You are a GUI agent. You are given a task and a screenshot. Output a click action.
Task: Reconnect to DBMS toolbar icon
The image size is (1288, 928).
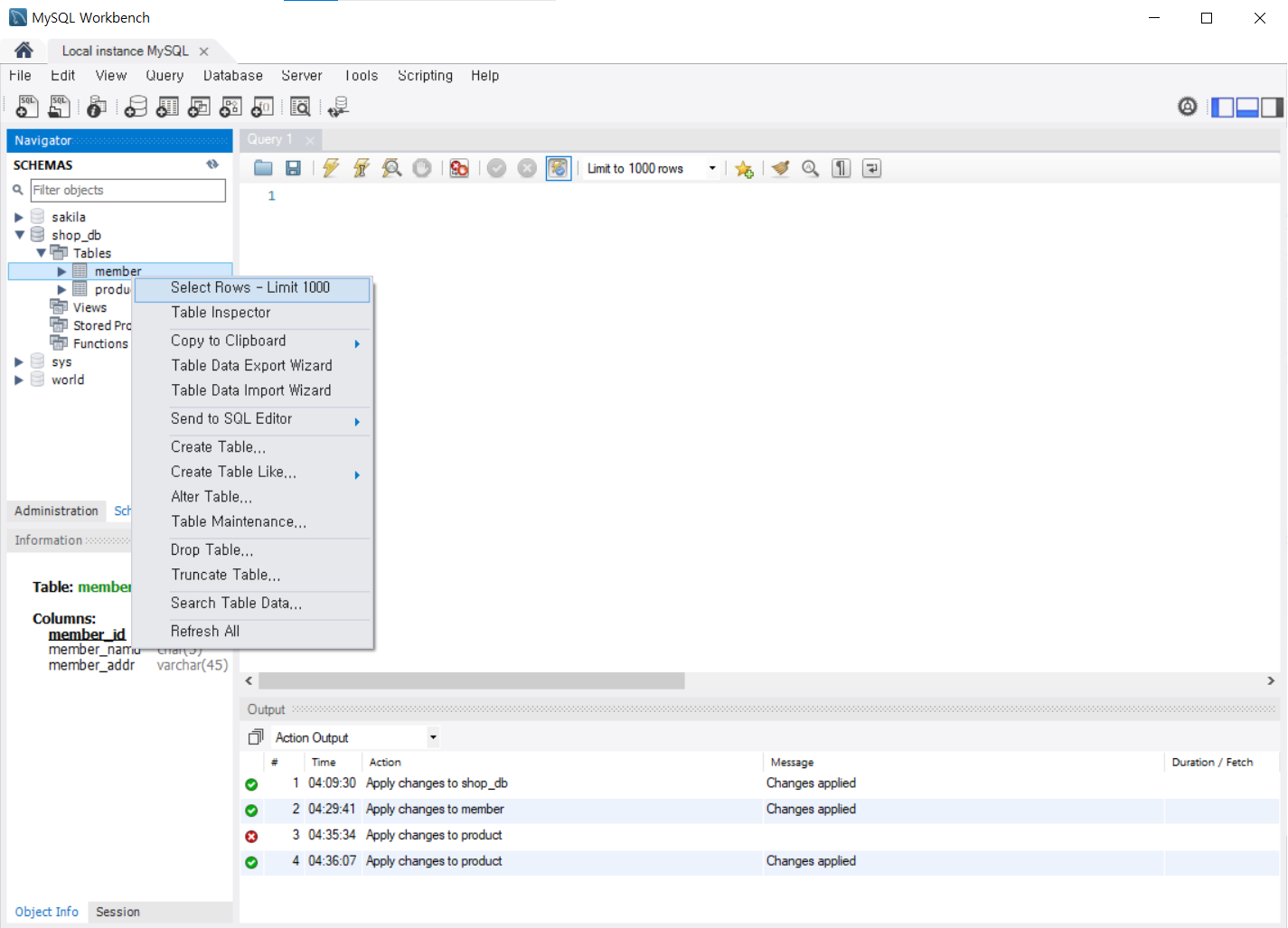click(x=338, y=107)
